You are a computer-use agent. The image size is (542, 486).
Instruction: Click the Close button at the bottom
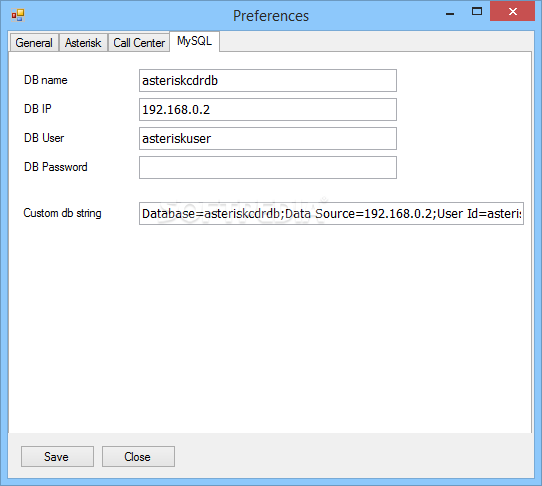coord(138,457)
